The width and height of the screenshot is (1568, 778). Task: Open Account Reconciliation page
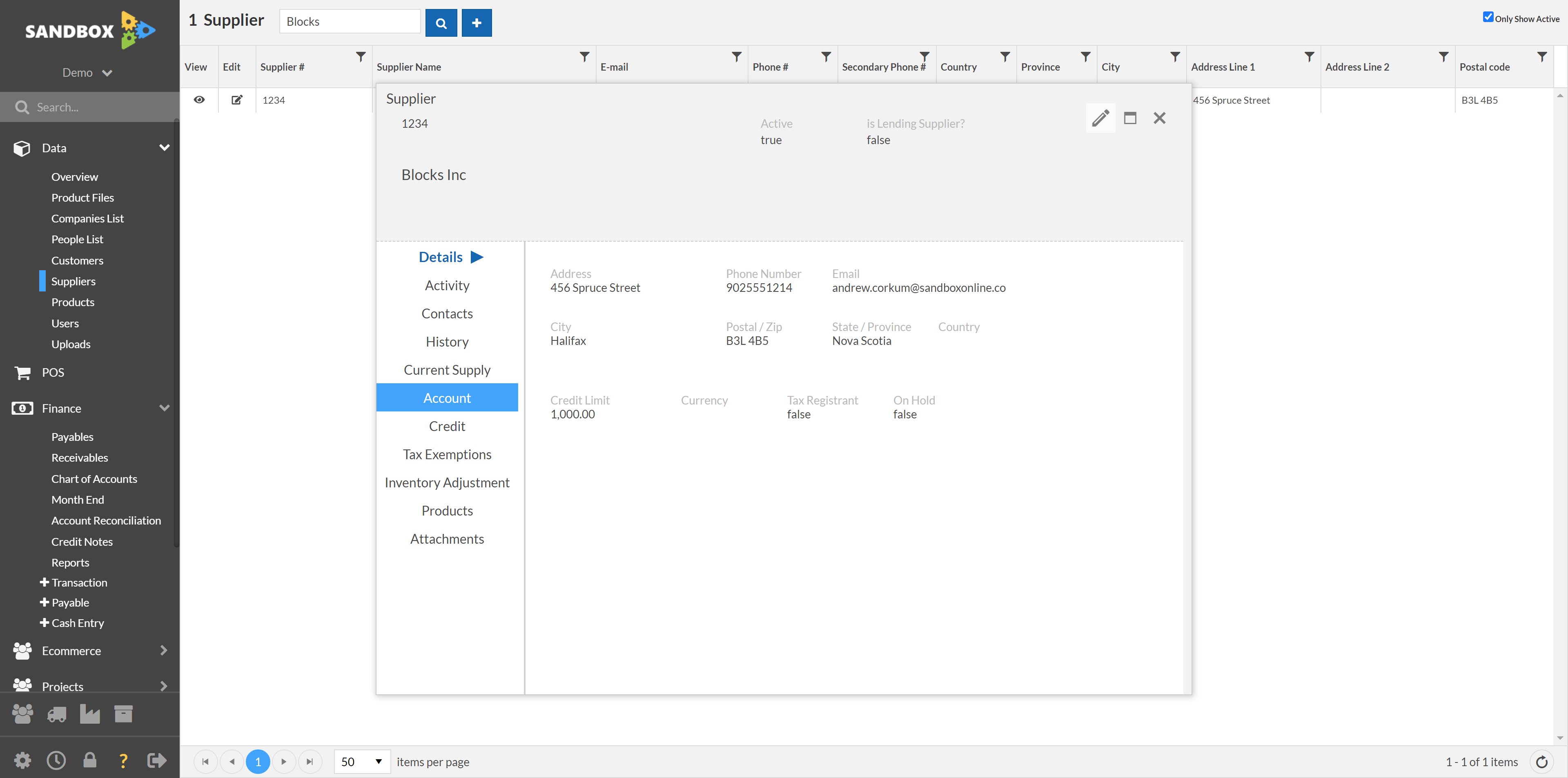(x=106, y=521)
